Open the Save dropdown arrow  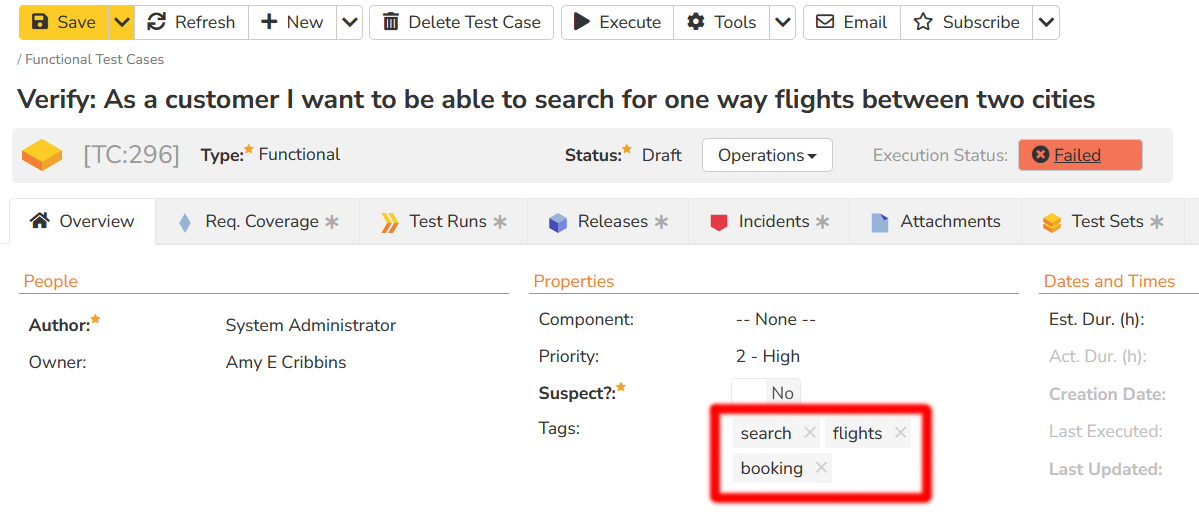pos(122,22)
